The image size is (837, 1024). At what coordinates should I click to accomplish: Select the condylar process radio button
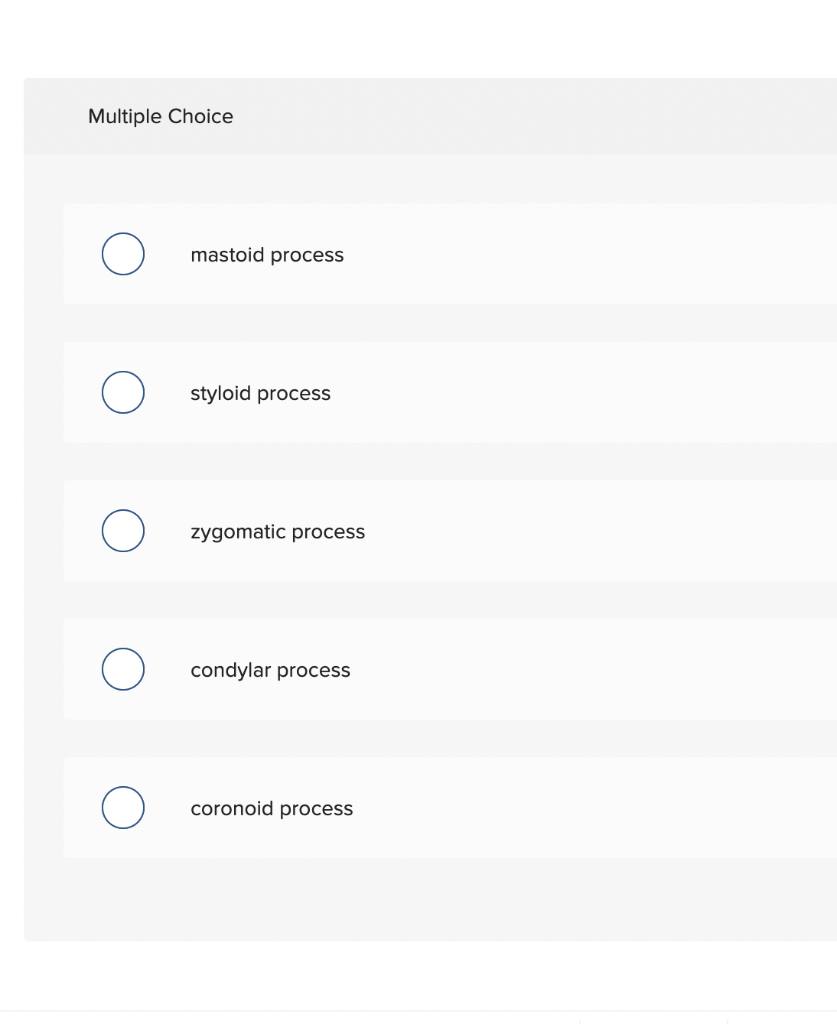pyautogui.click(x=122, y=669)
